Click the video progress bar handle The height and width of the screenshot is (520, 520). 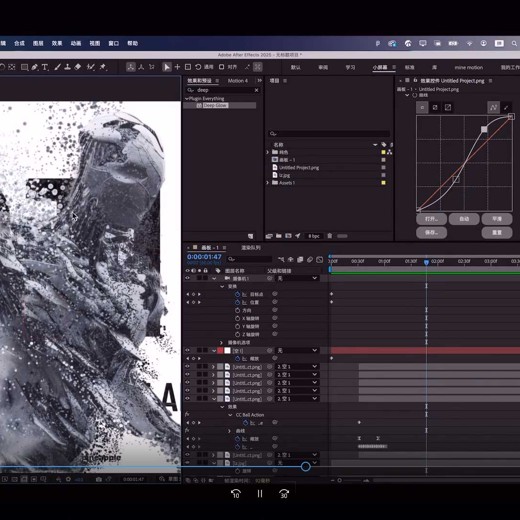tap(306, 466)
